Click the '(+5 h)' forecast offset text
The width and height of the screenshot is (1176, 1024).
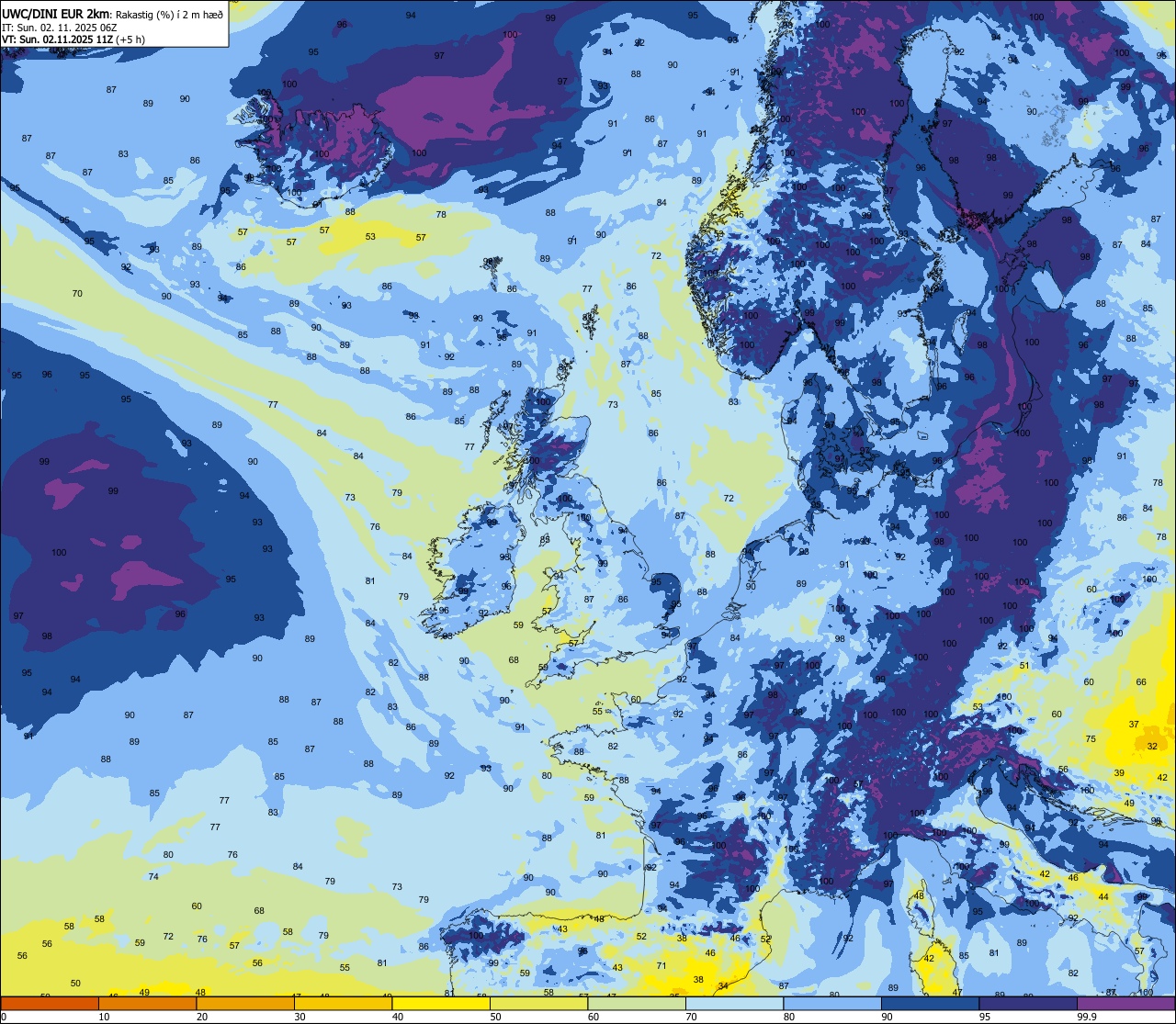[x=130, y=39]
